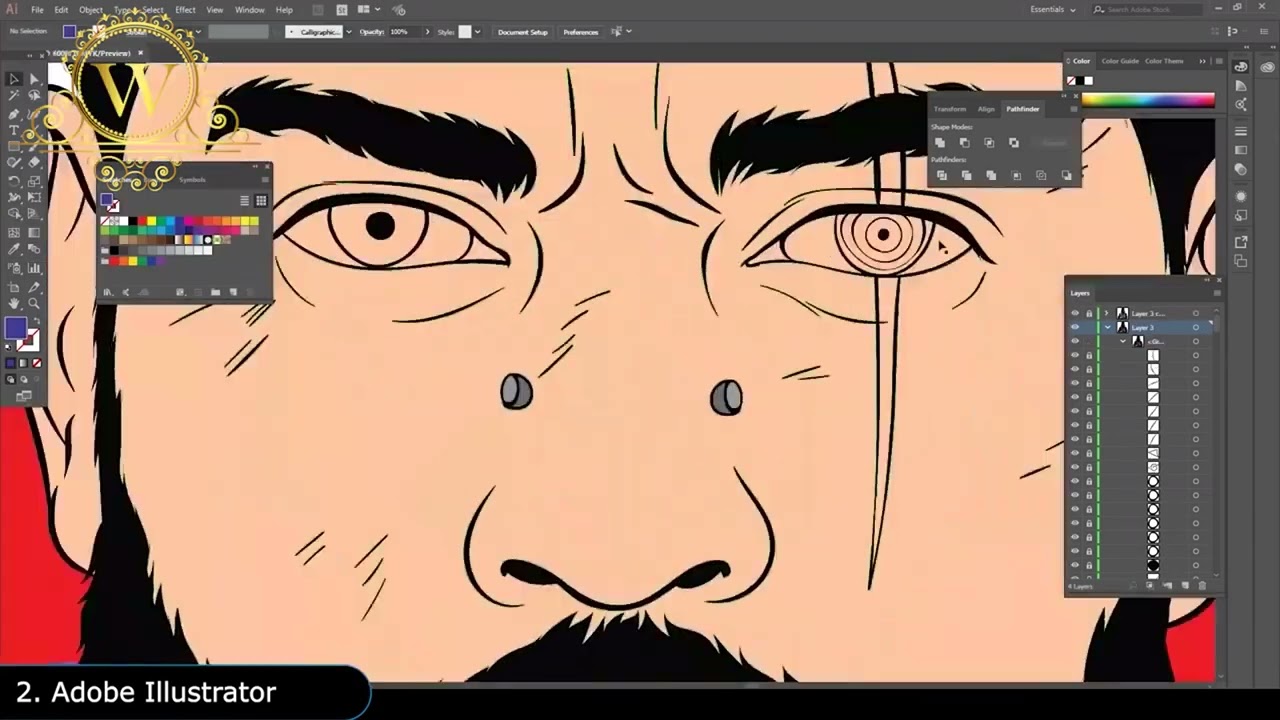
Task: Open the Object menu
Action: [x=91, y=10]
